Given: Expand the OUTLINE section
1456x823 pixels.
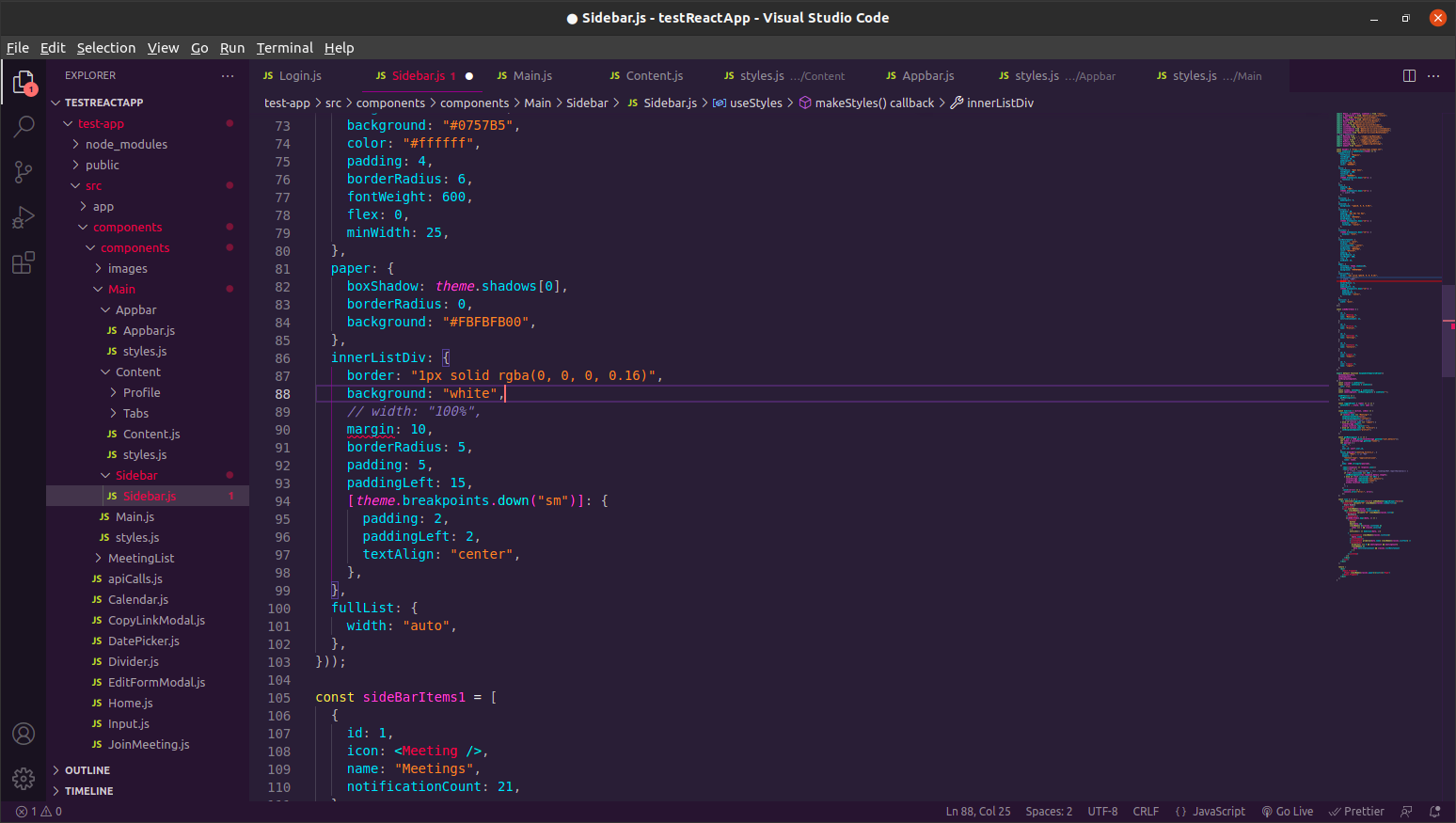Looking at the screenshot, I should [87, 770].
